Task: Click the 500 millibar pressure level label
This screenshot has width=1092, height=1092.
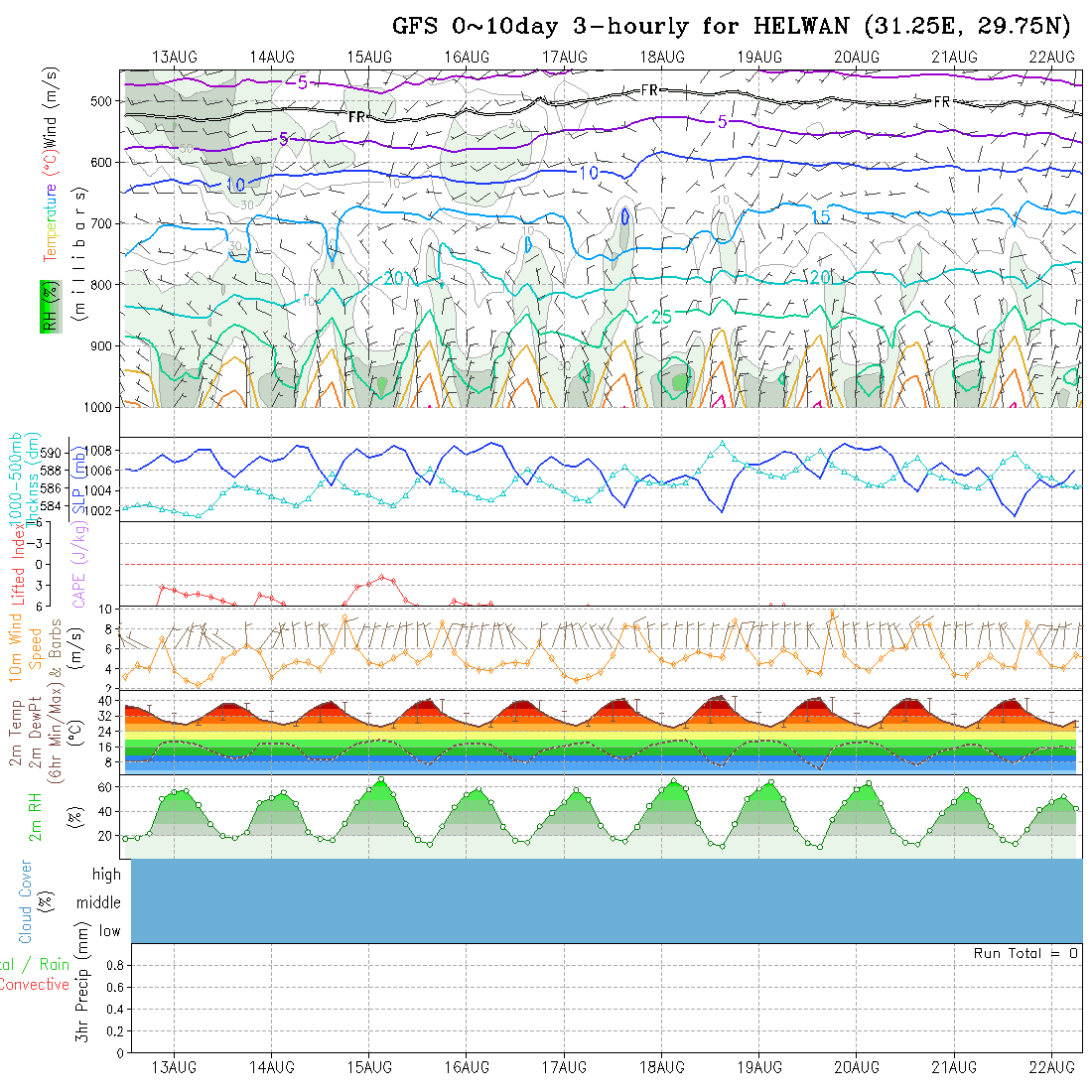Action: [x=101, y=101]
